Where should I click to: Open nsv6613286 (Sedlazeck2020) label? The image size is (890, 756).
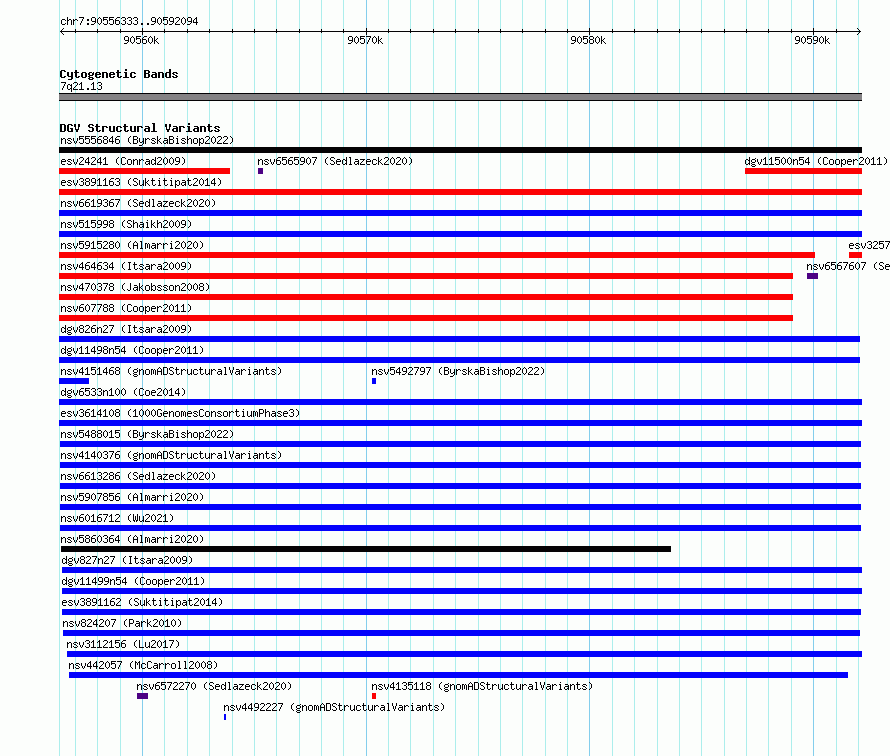click(138, 476)
